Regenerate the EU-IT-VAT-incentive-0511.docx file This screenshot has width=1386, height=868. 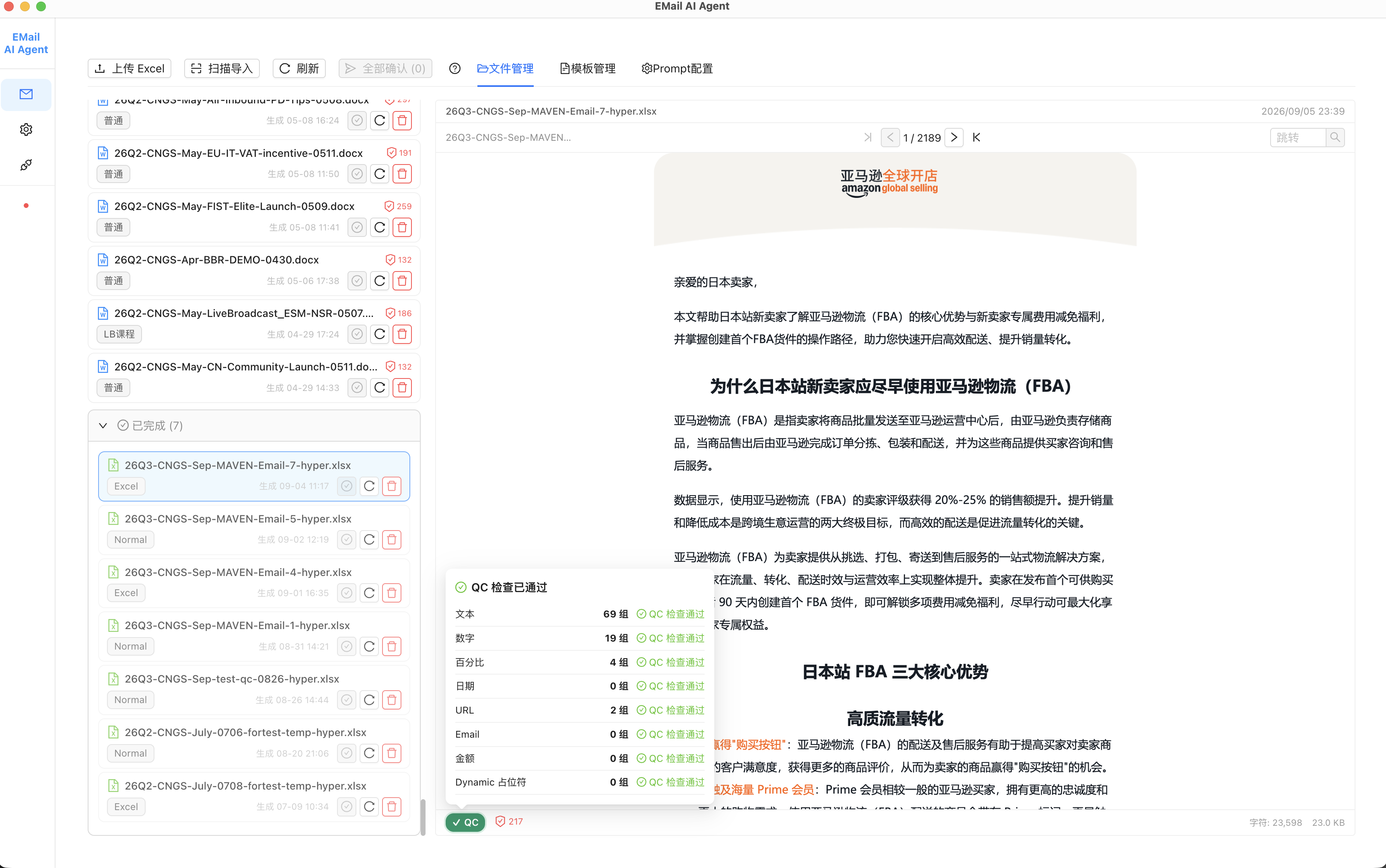pos(379,174)
